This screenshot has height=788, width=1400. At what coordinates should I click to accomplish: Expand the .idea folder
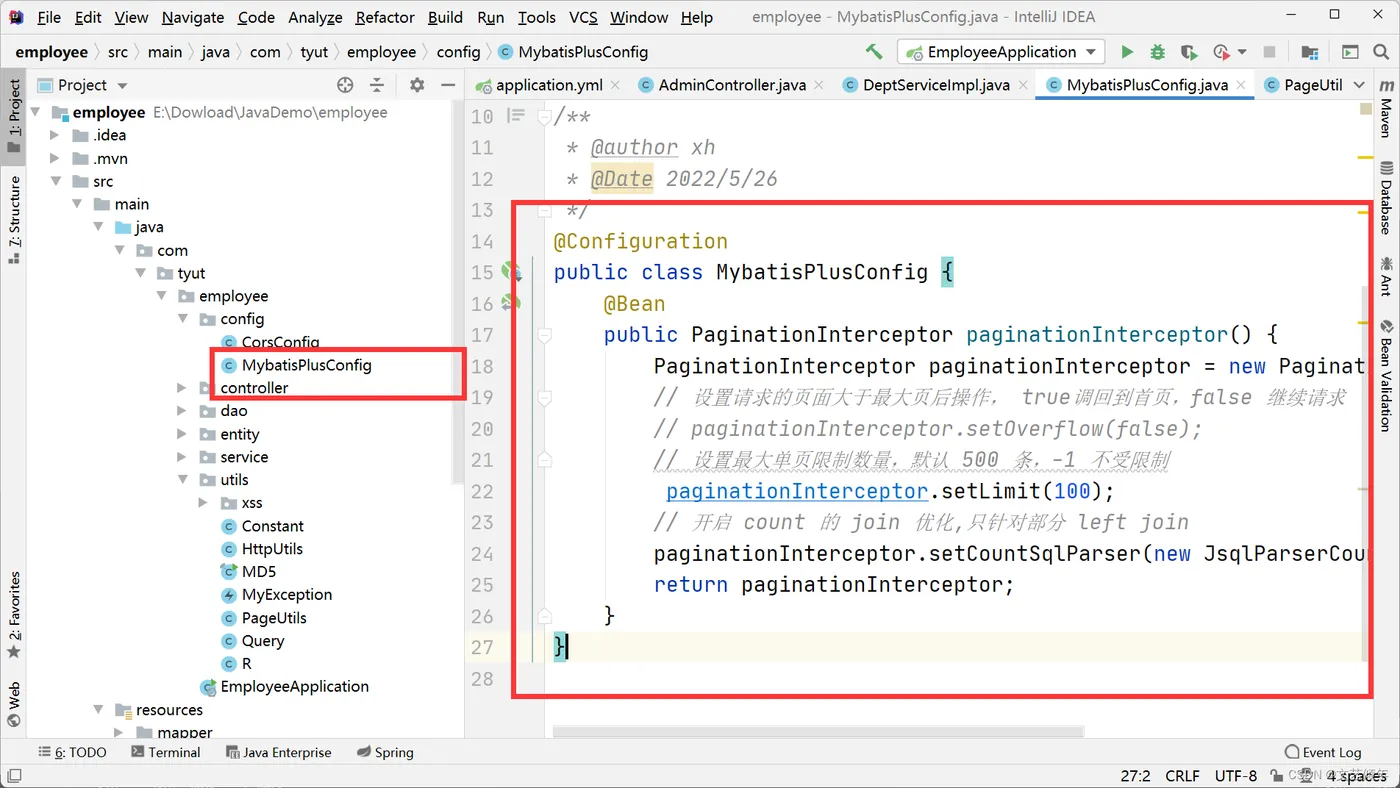[55, 135]
